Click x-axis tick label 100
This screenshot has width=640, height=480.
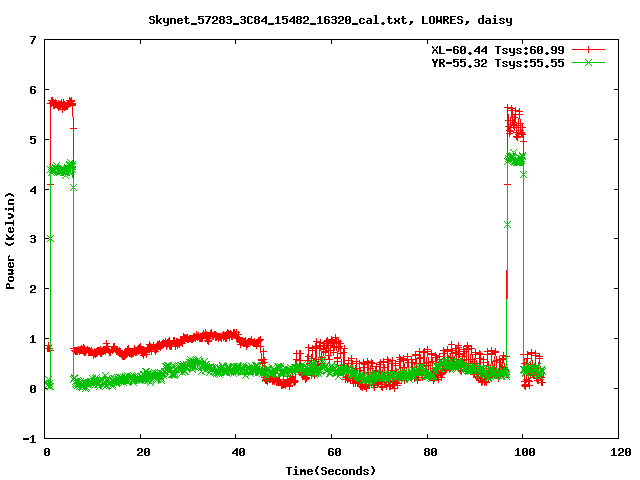click(x=524, y=452)
